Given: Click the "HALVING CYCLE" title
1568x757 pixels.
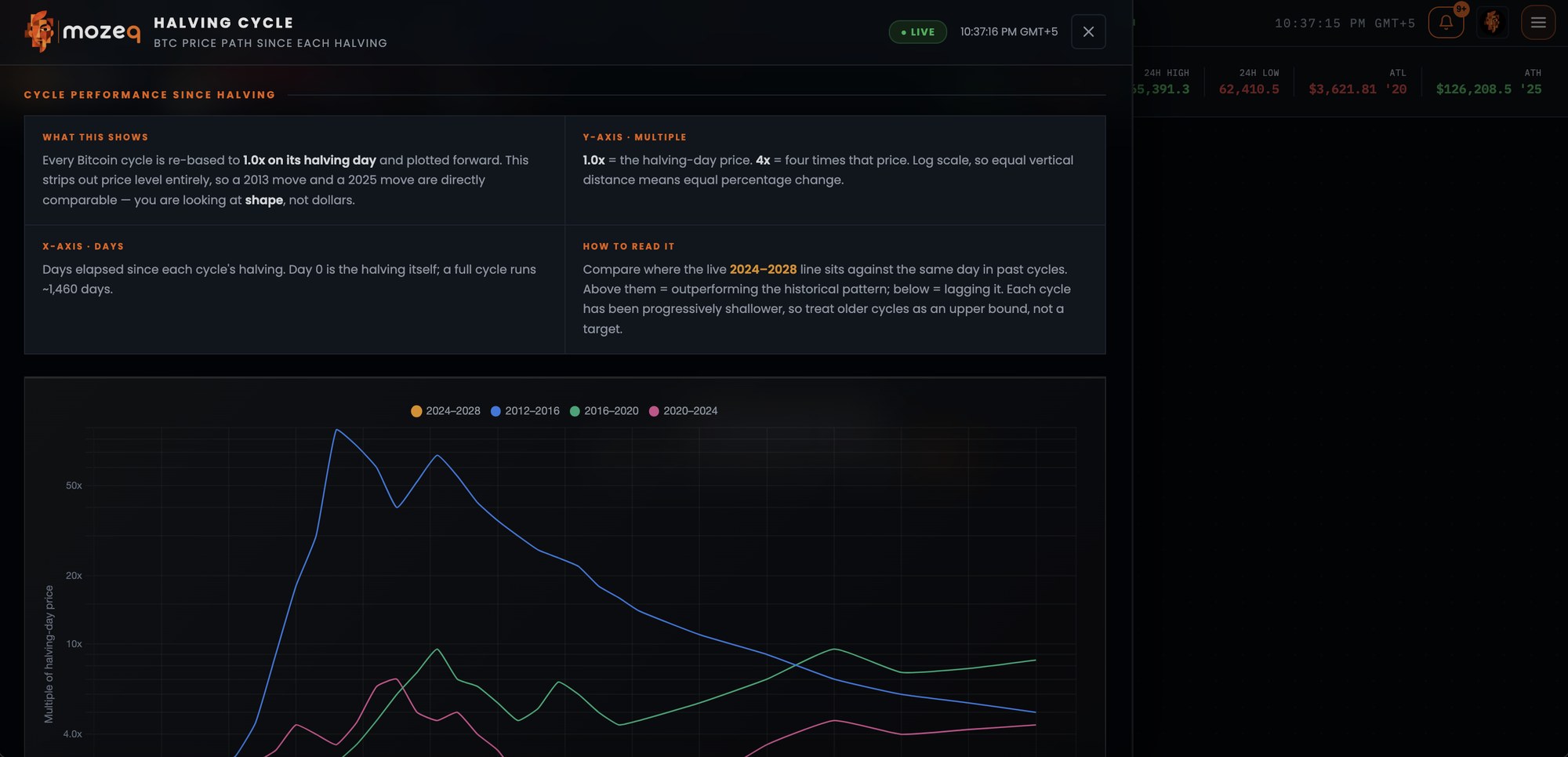Looking at the screenshot, I should [223, 23].
